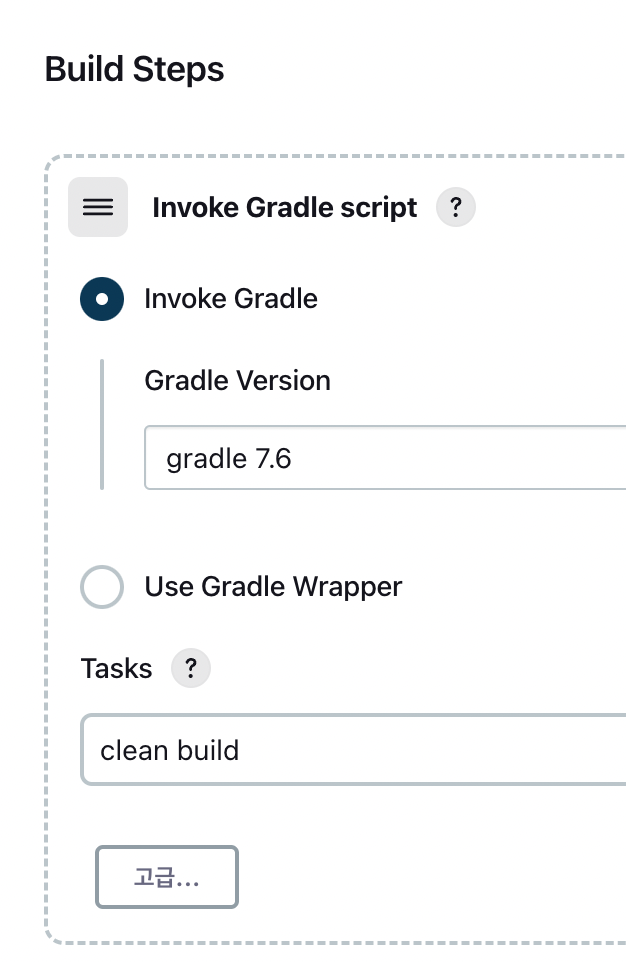Click the vertical indent bar beside Gradle Version
Screen dimensions: 626x962
(102, 425)
